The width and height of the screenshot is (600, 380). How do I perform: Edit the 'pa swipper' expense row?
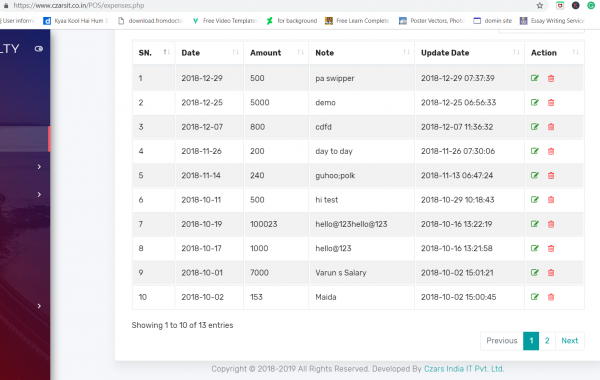pyautogui.click(x=535, y=78)
